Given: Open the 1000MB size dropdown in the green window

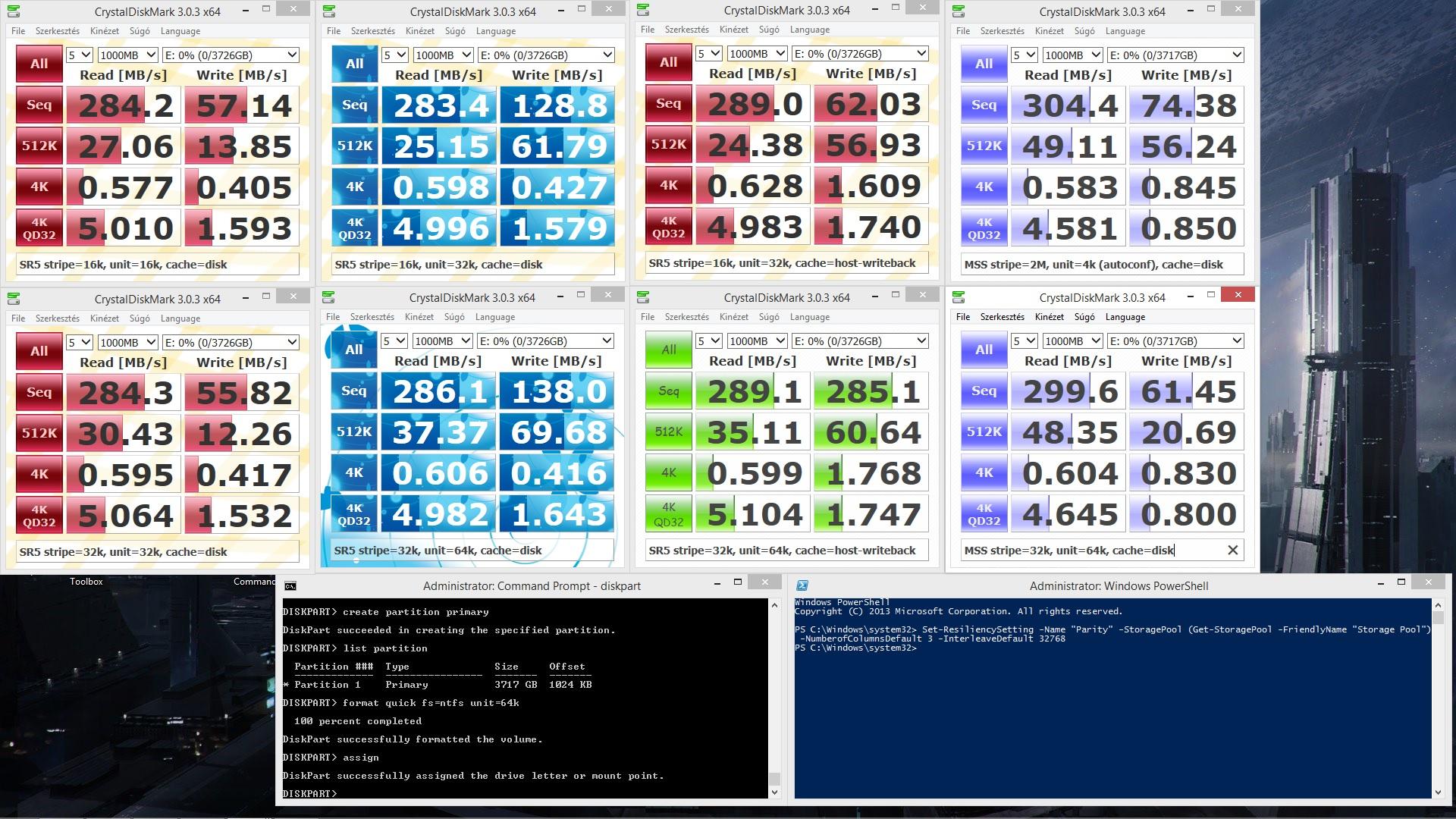Looking at the screenshot, I should pos(757,341).
